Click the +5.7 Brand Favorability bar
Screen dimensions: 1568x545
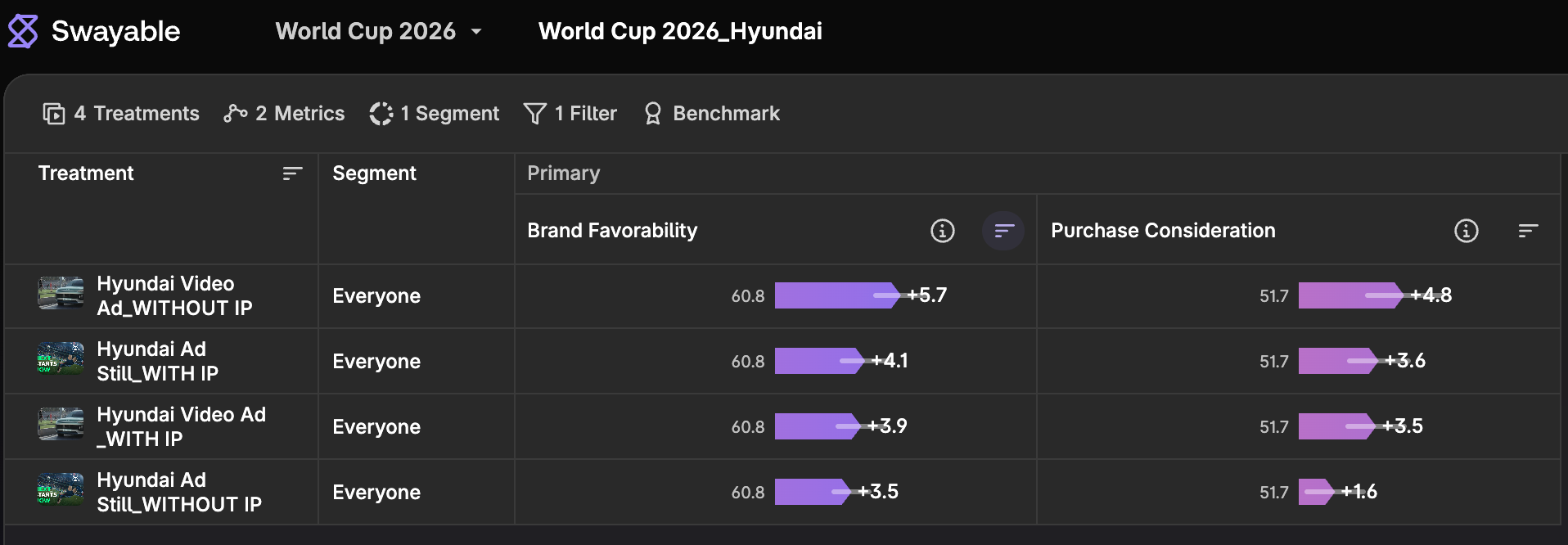837,295
